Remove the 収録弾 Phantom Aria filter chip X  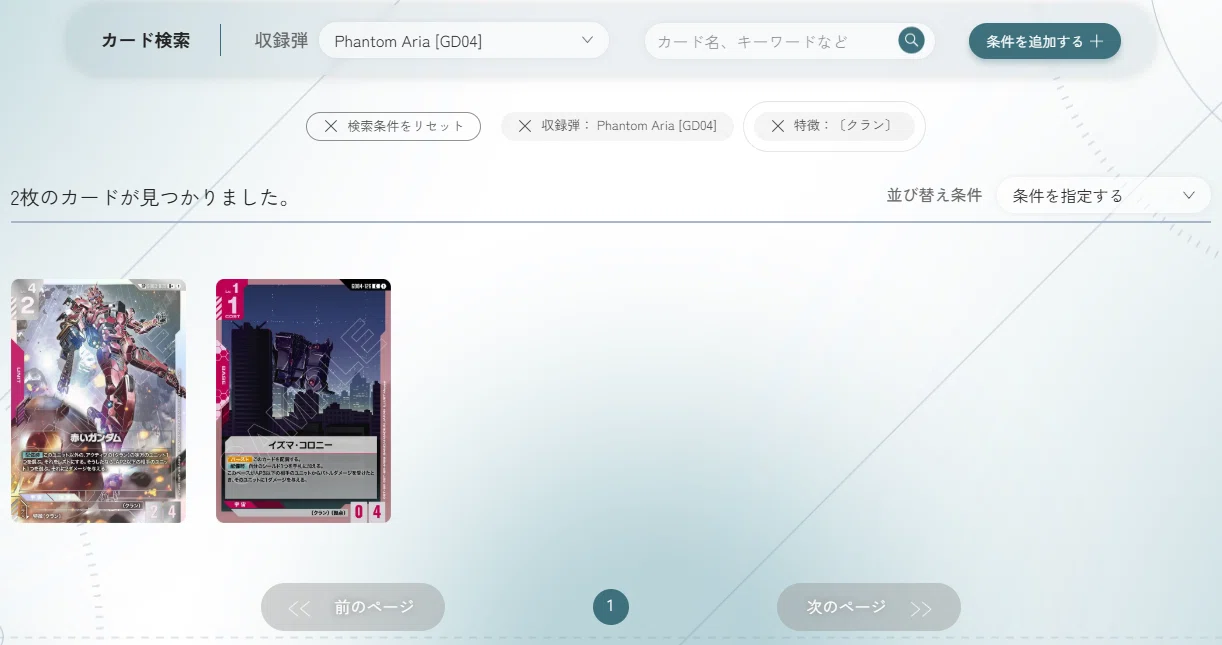coord(524,126)
